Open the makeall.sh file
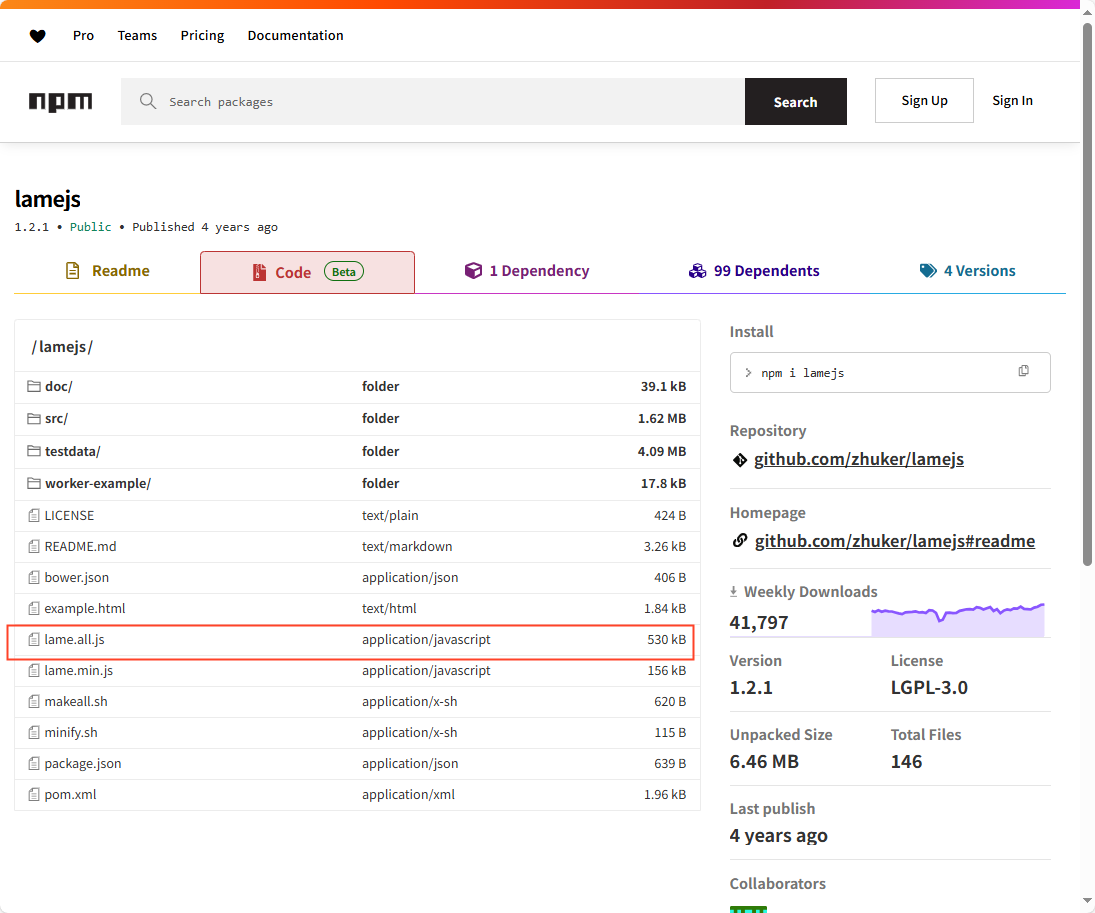 point(76,701)
